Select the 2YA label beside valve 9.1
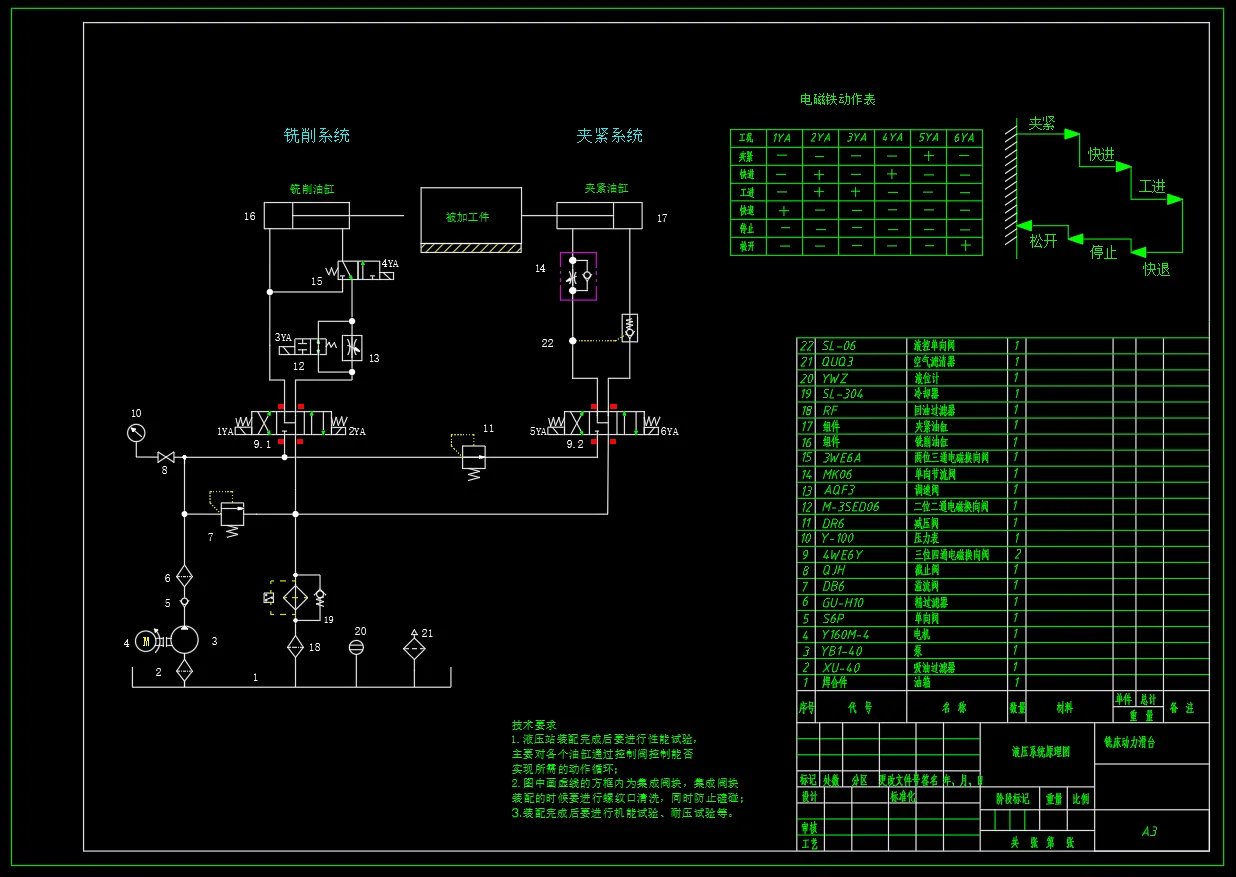The width and height of the screenshot is (1236, 877). point(358,432)
